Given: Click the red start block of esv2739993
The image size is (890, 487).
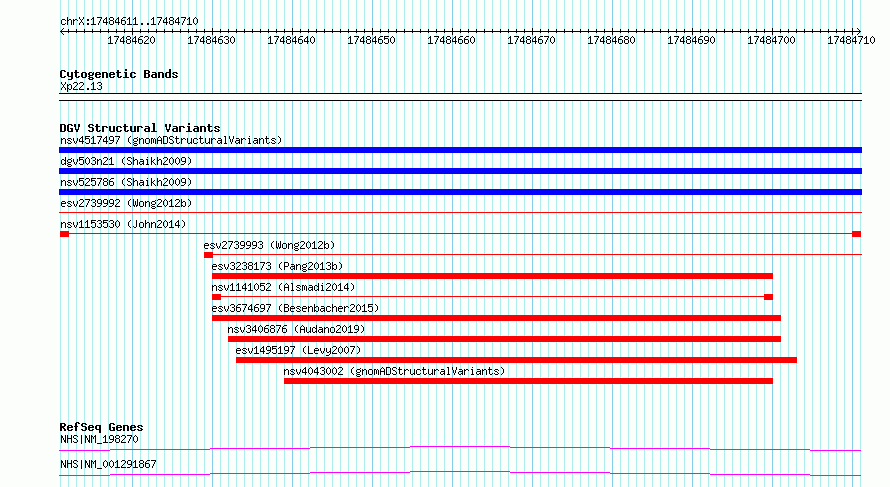Looking at the screenshot, I should click(x=208, y=255).
